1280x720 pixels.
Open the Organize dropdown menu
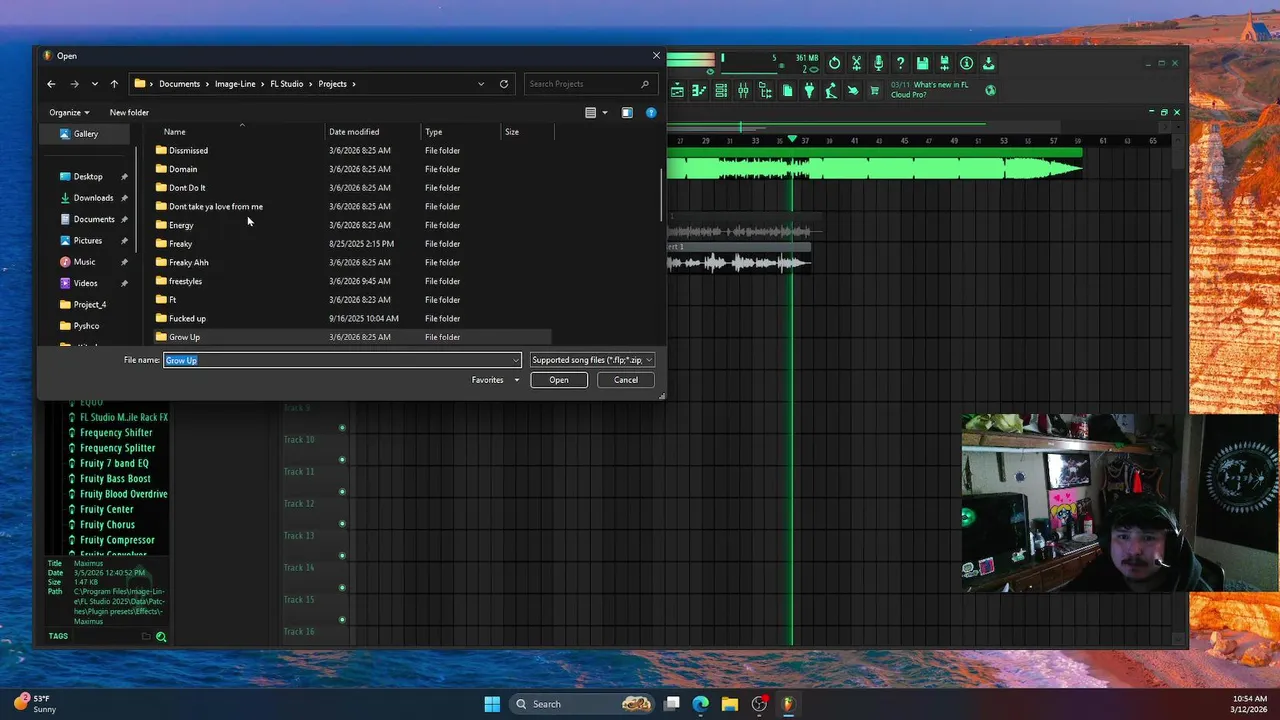pyautogui.click(x=69, y=113)
